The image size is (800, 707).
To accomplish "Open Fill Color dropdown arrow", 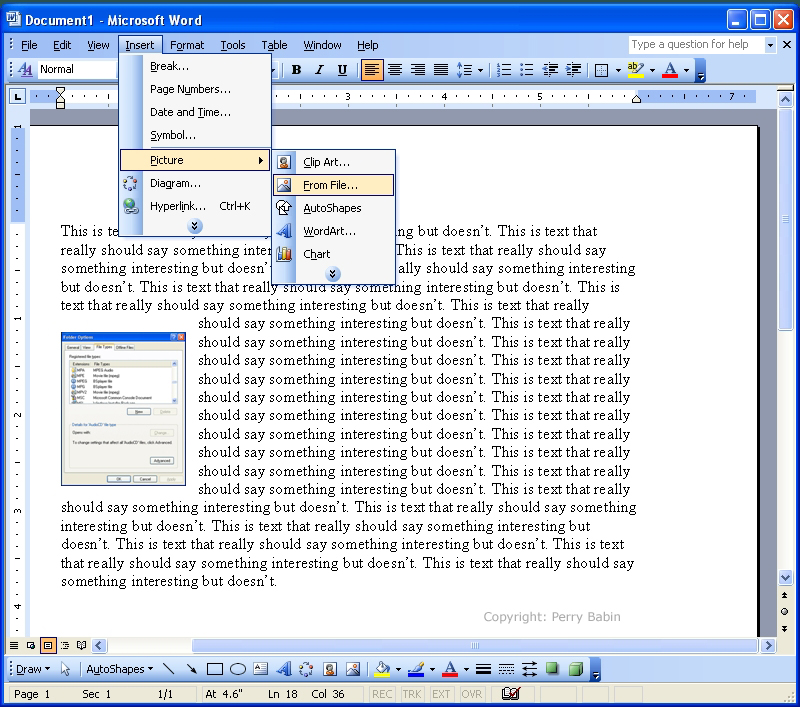I will pyautogui.click(x=398, y=669).
